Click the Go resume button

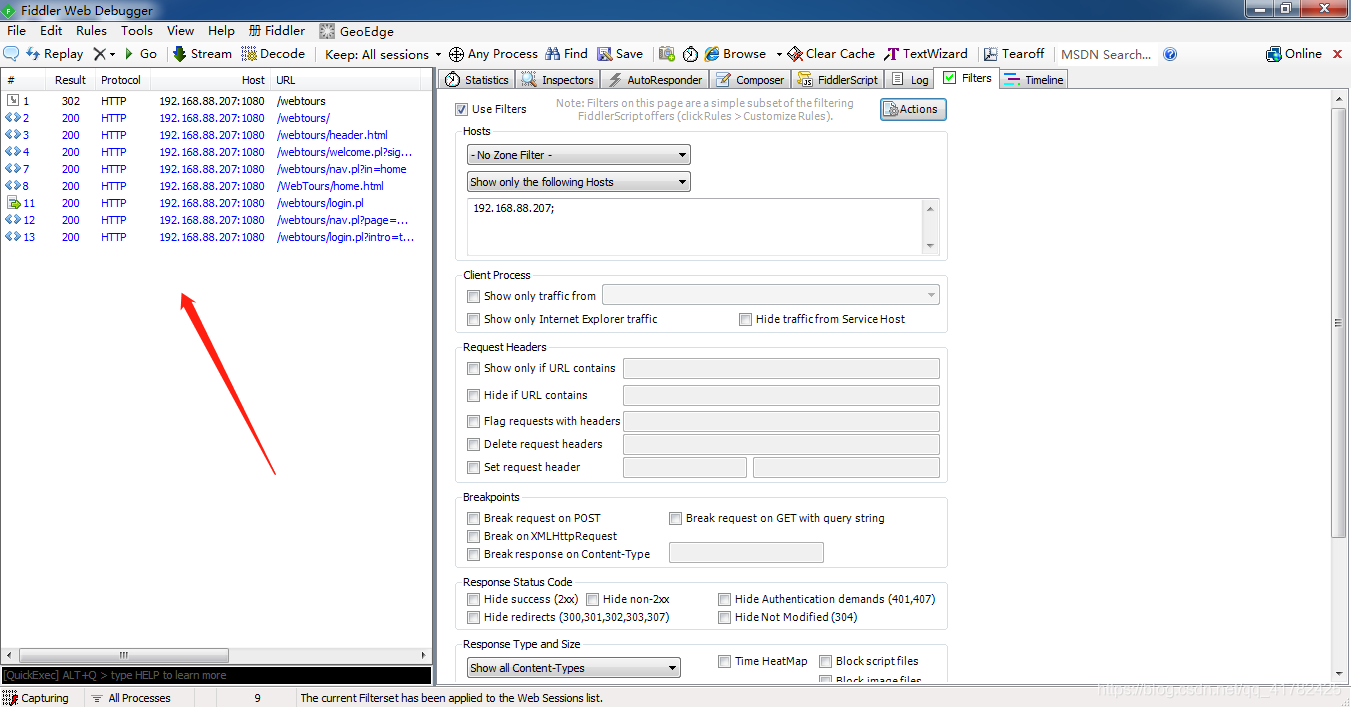click(x=140, y=54)
